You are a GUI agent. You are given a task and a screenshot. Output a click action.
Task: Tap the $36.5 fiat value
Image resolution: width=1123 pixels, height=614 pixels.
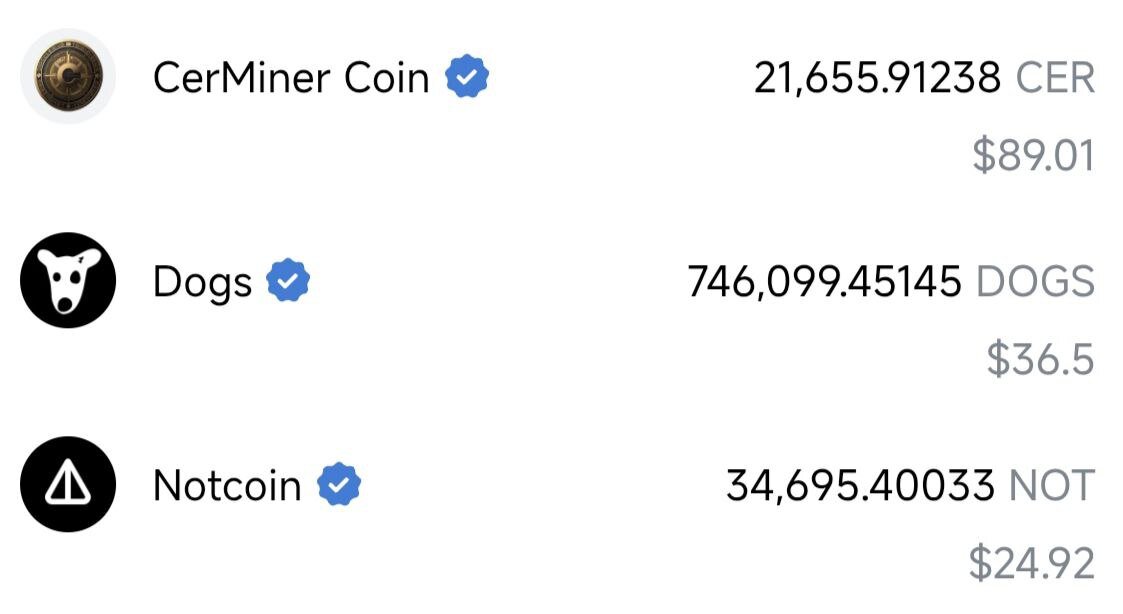[1040, 360]
